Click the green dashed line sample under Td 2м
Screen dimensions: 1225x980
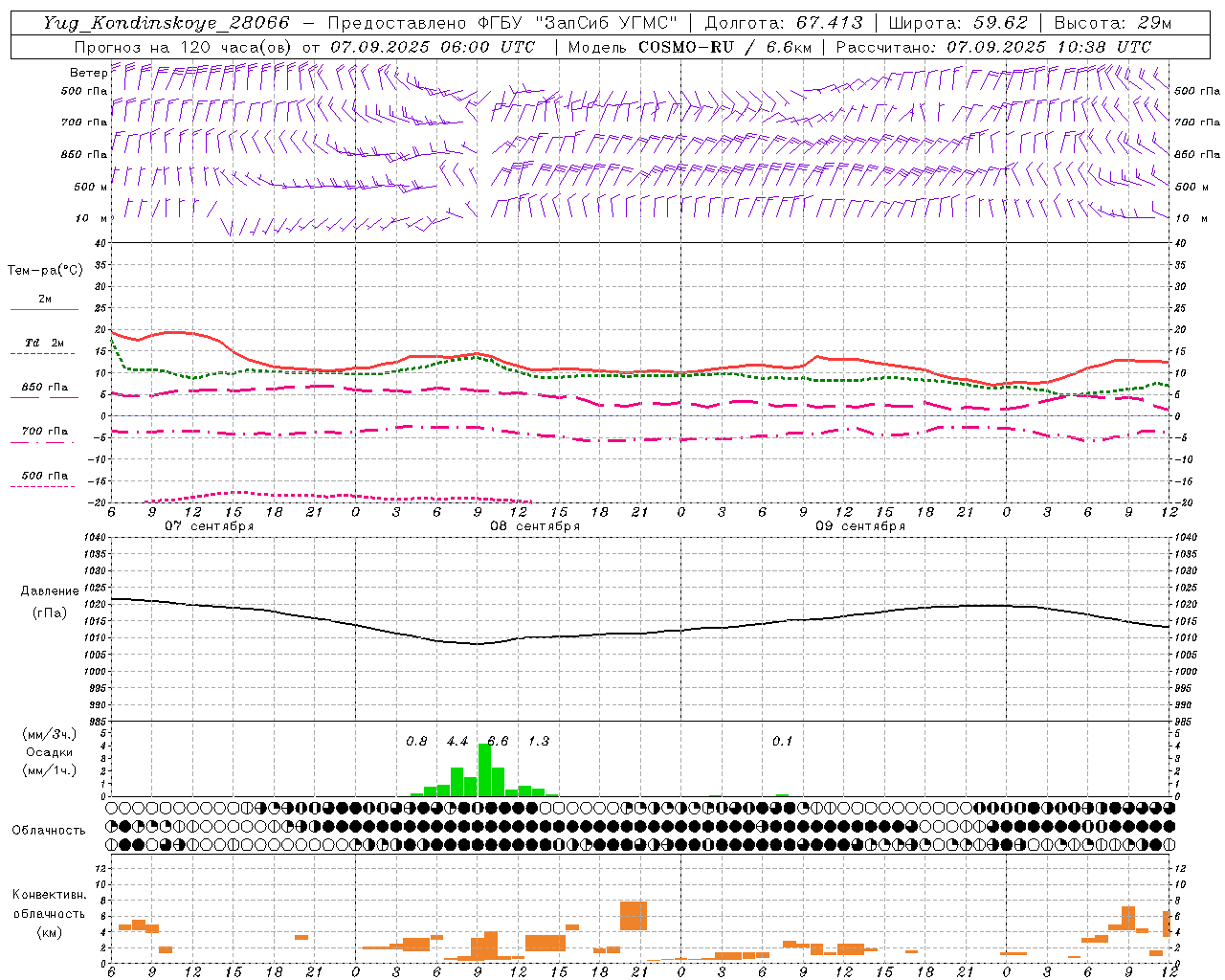point(42,353)
